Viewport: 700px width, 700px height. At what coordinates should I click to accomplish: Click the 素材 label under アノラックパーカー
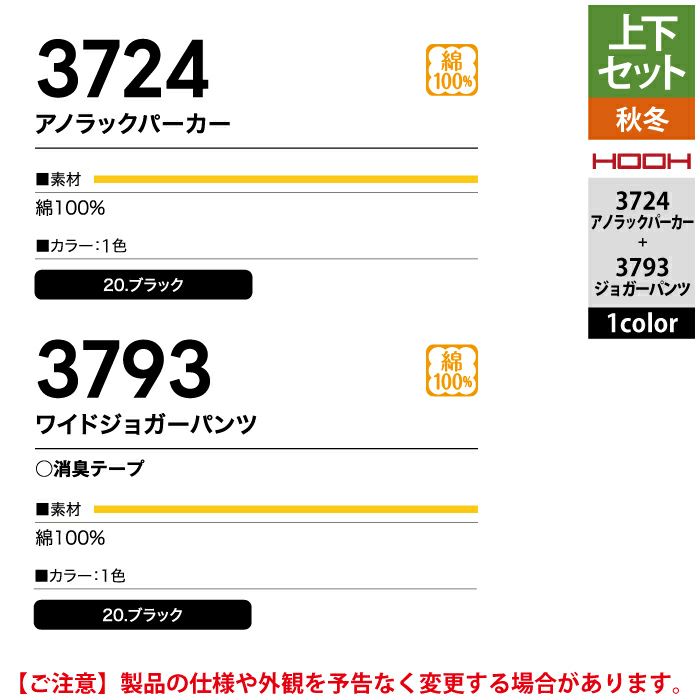pyautogui.click(x=62, y=179)
